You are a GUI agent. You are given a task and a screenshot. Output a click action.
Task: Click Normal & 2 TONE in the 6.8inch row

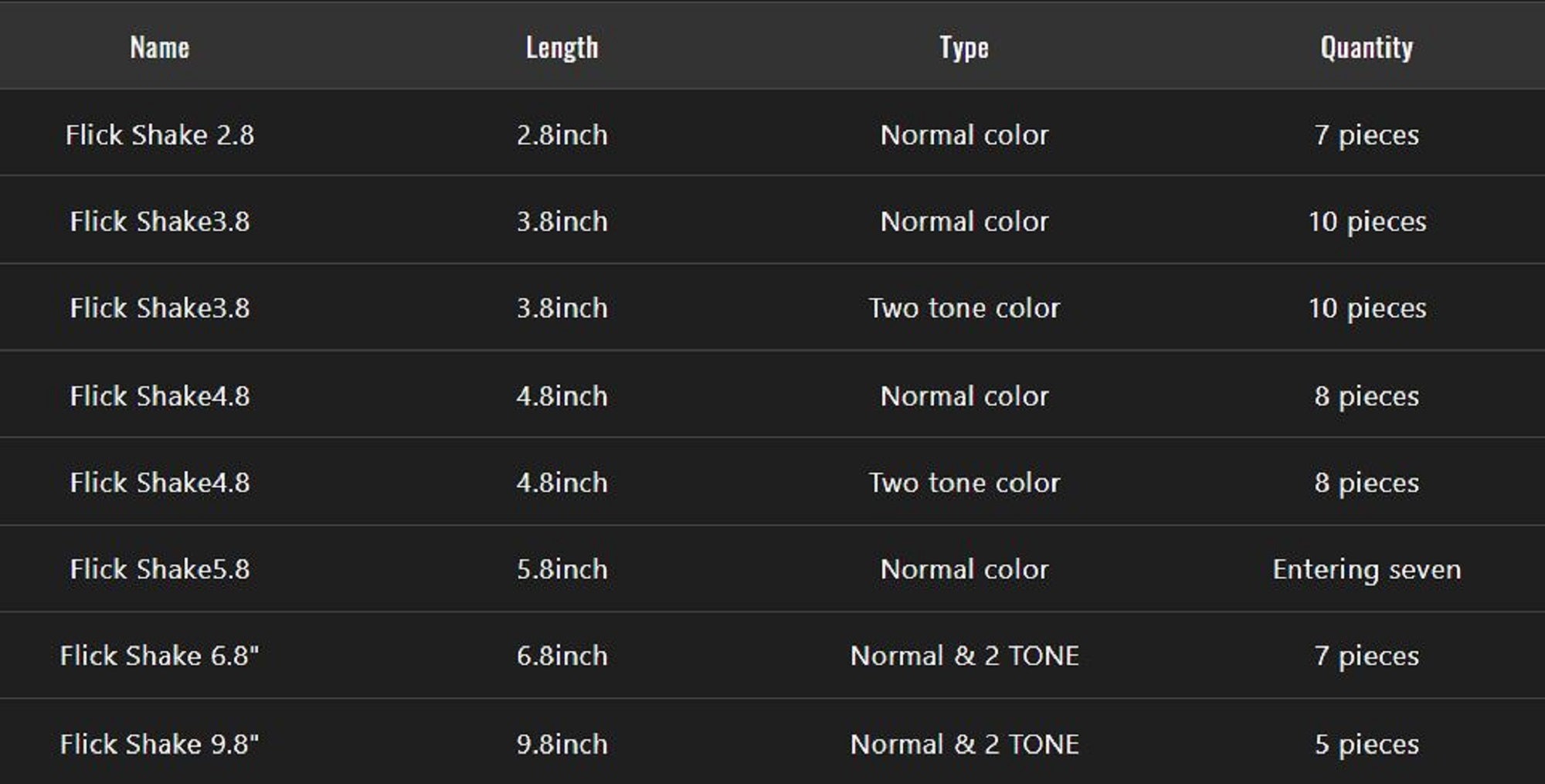tap(964, 656)
